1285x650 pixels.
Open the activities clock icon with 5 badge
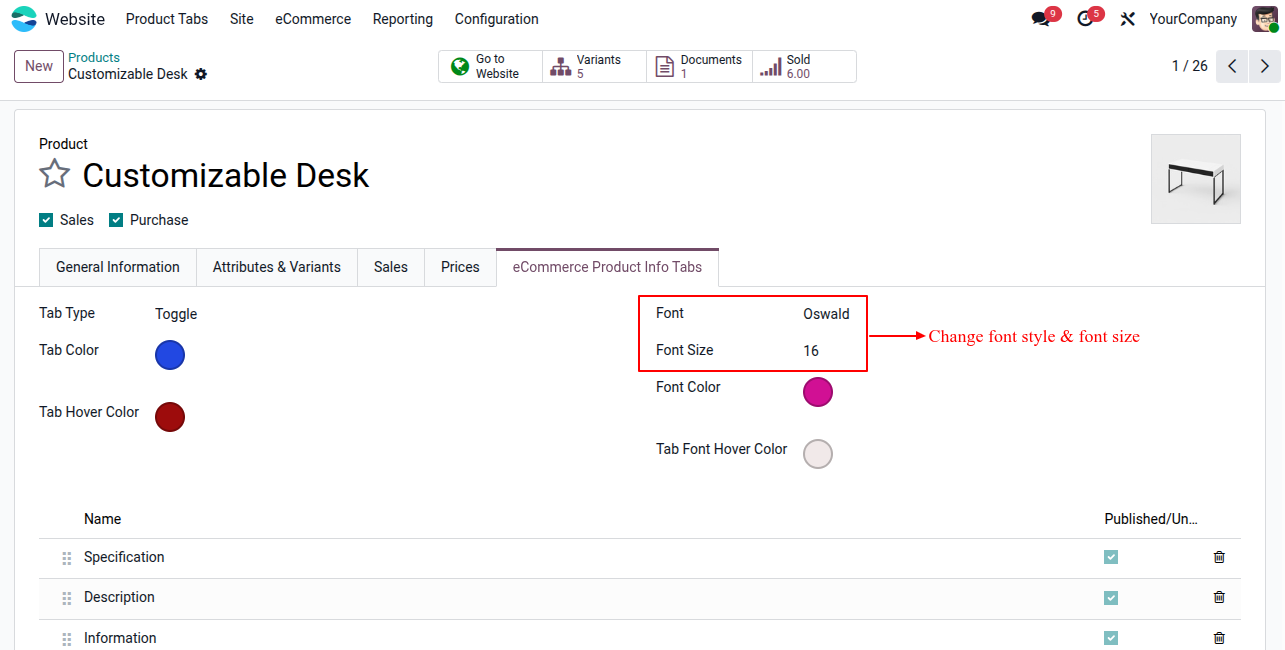[x=1085, y=19]
